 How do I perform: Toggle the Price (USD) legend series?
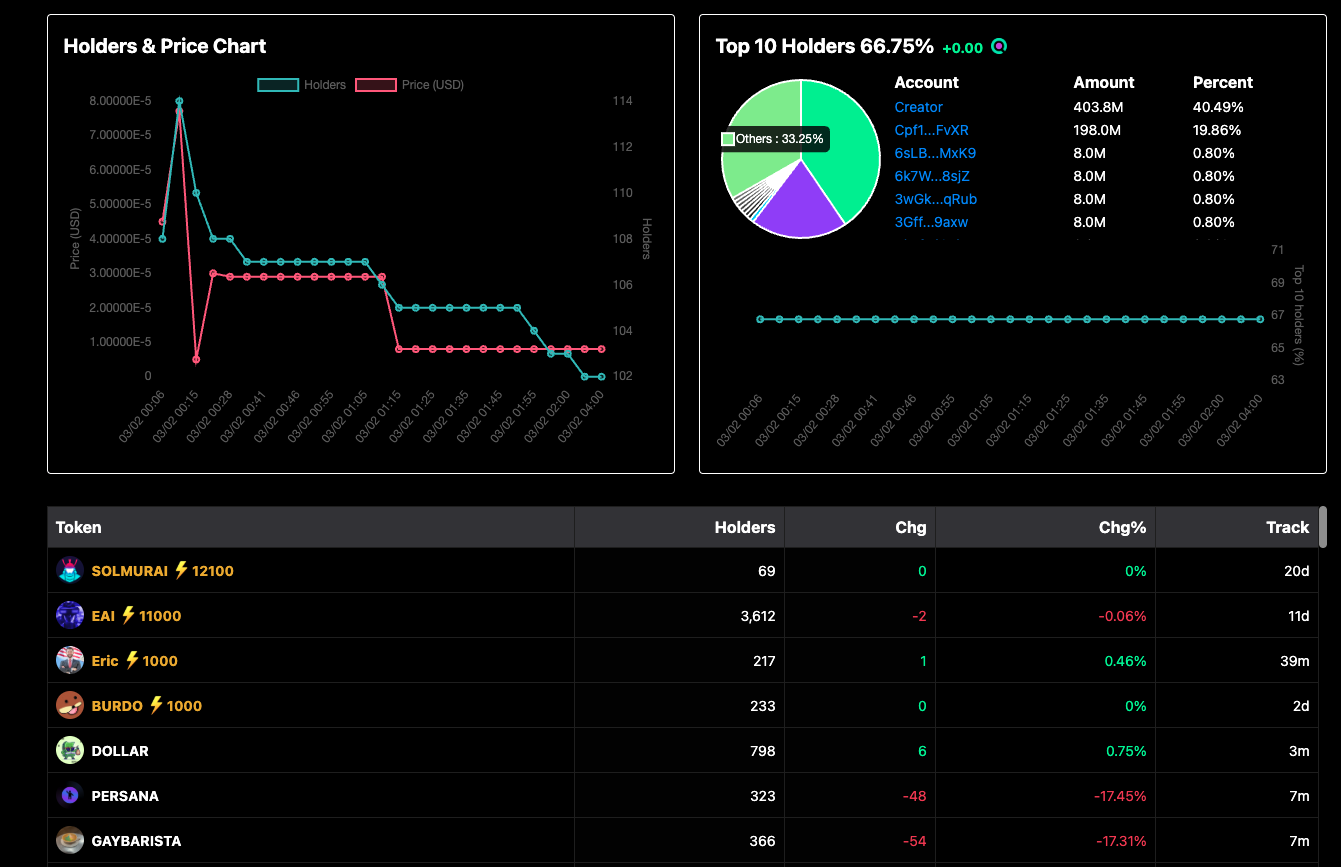point(410,85)
